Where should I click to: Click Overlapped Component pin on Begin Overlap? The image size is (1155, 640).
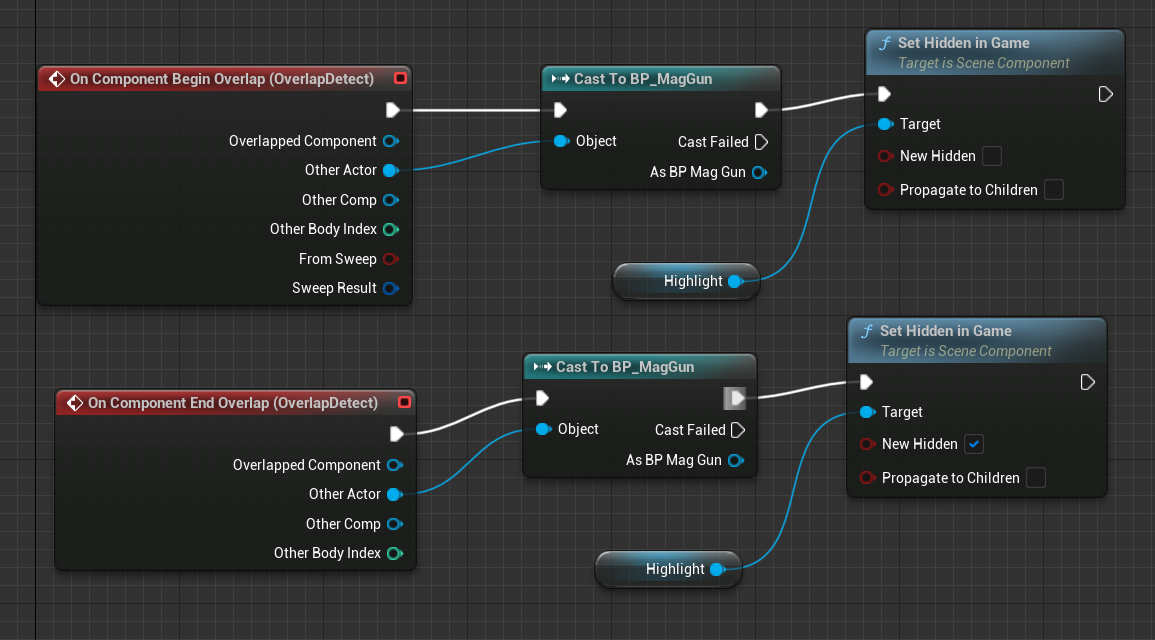(391, 141)
